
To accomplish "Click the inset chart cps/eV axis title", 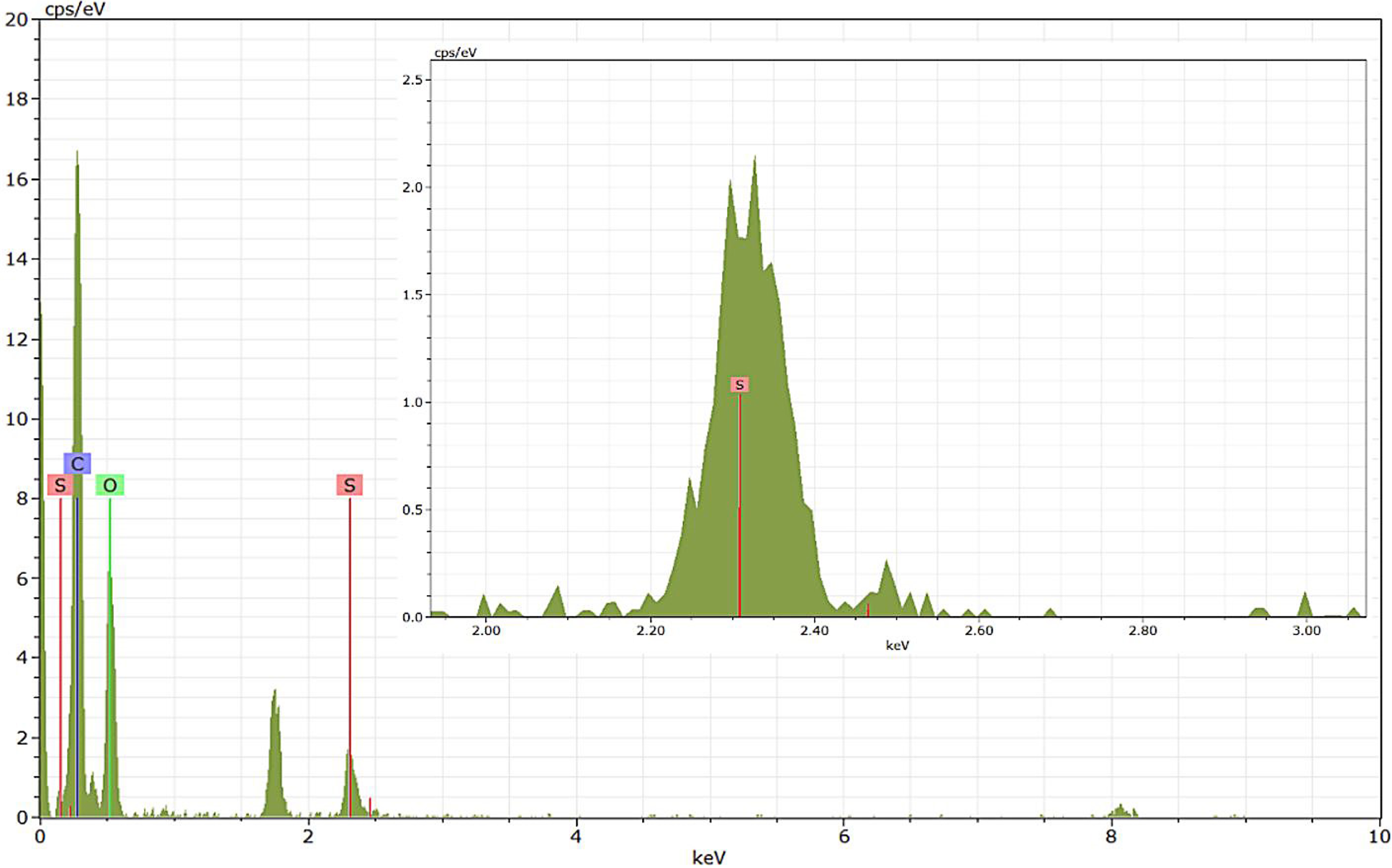I will coord(455,53).
